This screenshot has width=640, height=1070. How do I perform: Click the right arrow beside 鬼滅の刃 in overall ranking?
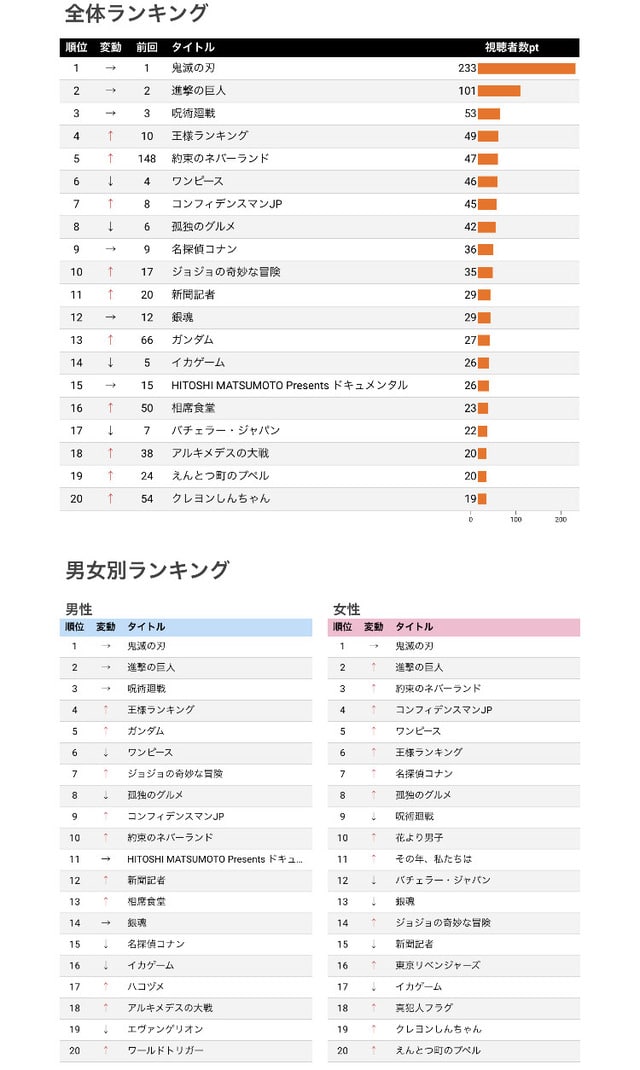(x=111, y=68)
